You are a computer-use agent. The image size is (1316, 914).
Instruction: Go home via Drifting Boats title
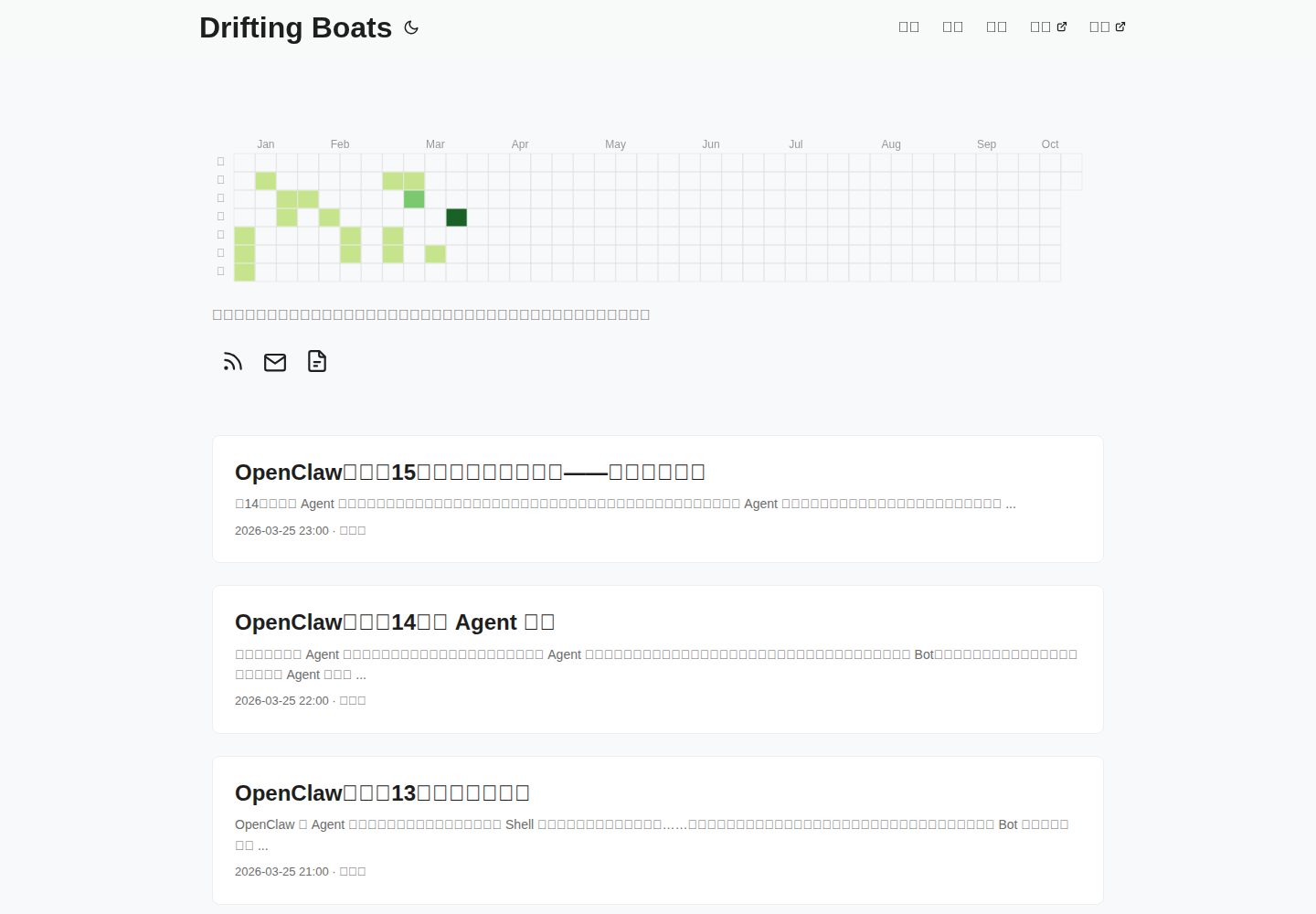[x=295, y=27]
